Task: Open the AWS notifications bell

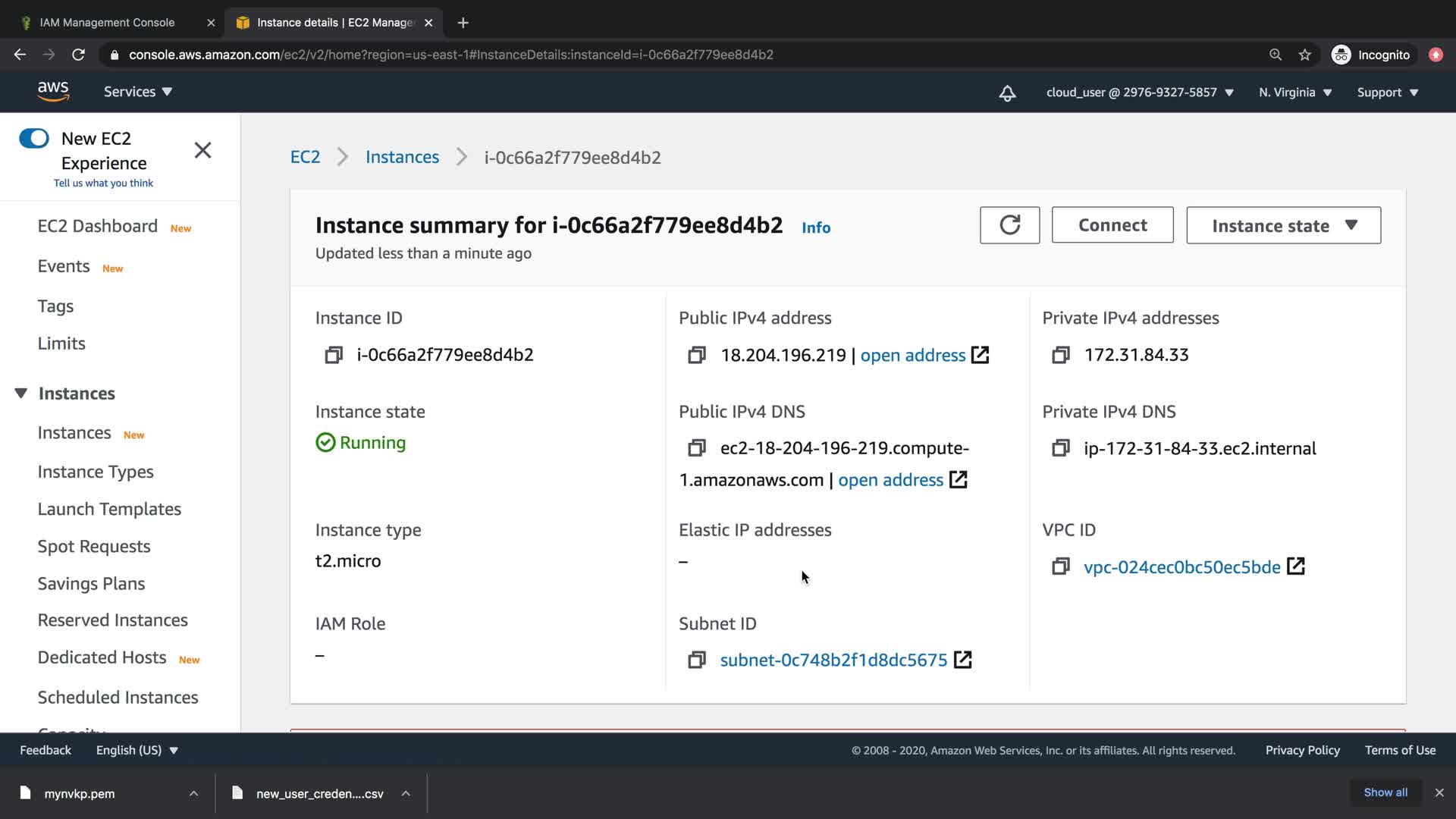Action: pyautogui.click(x=1007, y=93)
